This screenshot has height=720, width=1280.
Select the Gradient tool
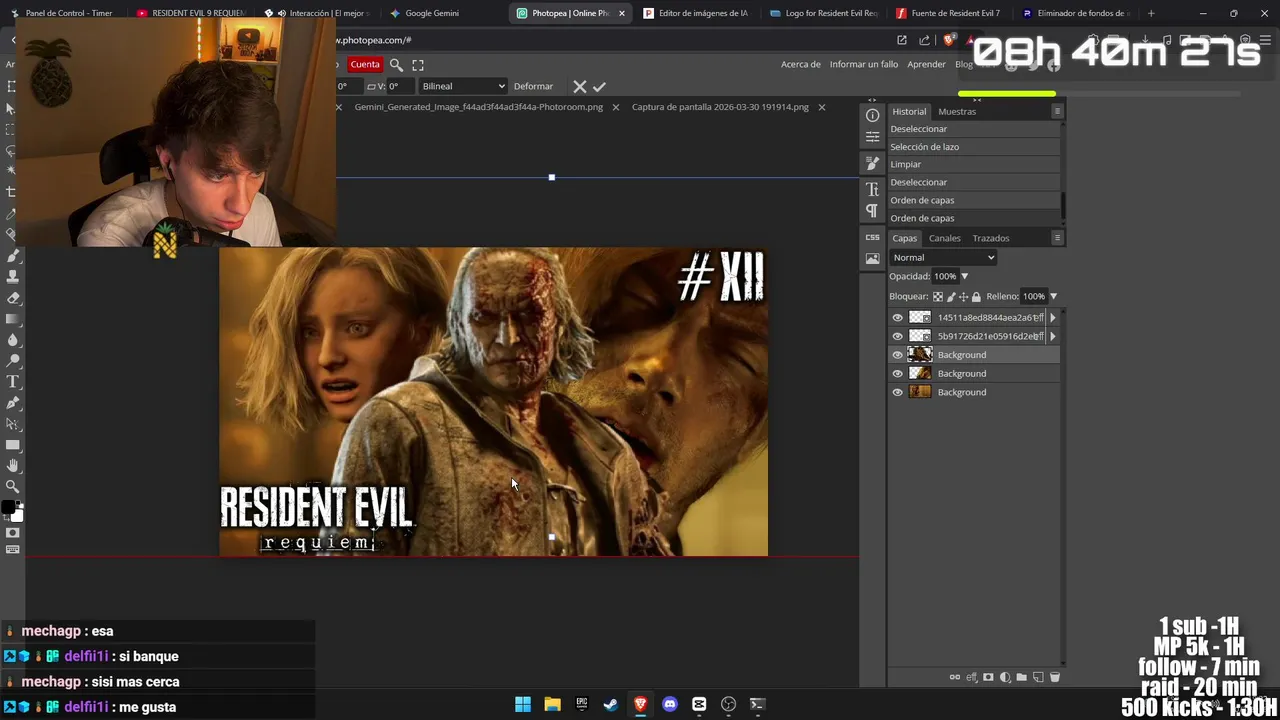coord(13,319)
